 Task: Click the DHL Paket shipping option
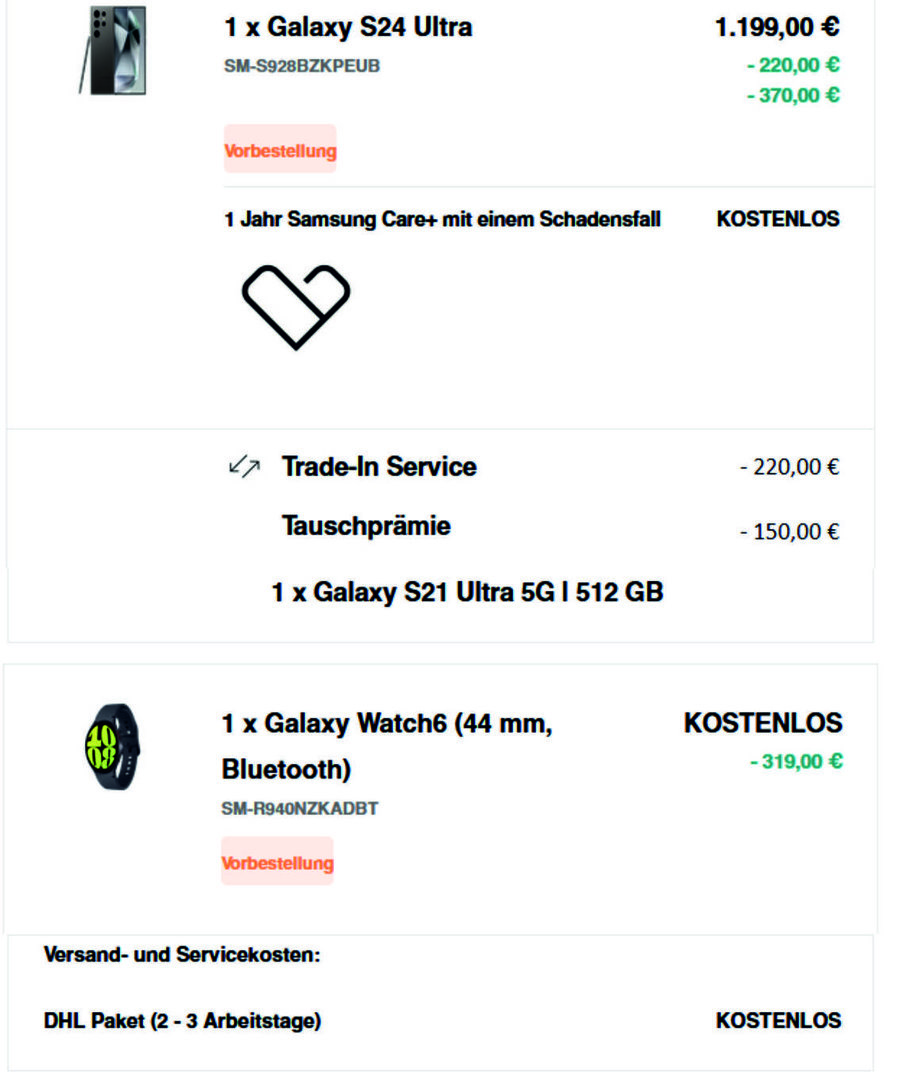click(x=182, y=1021)
